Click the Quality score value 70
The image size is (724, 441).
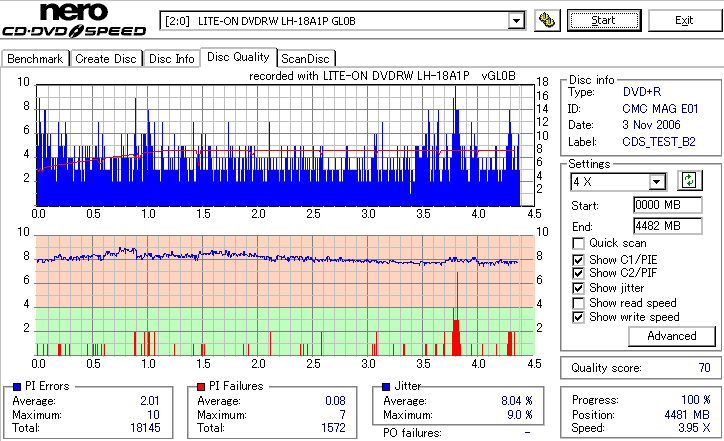(x=704, y=368)
